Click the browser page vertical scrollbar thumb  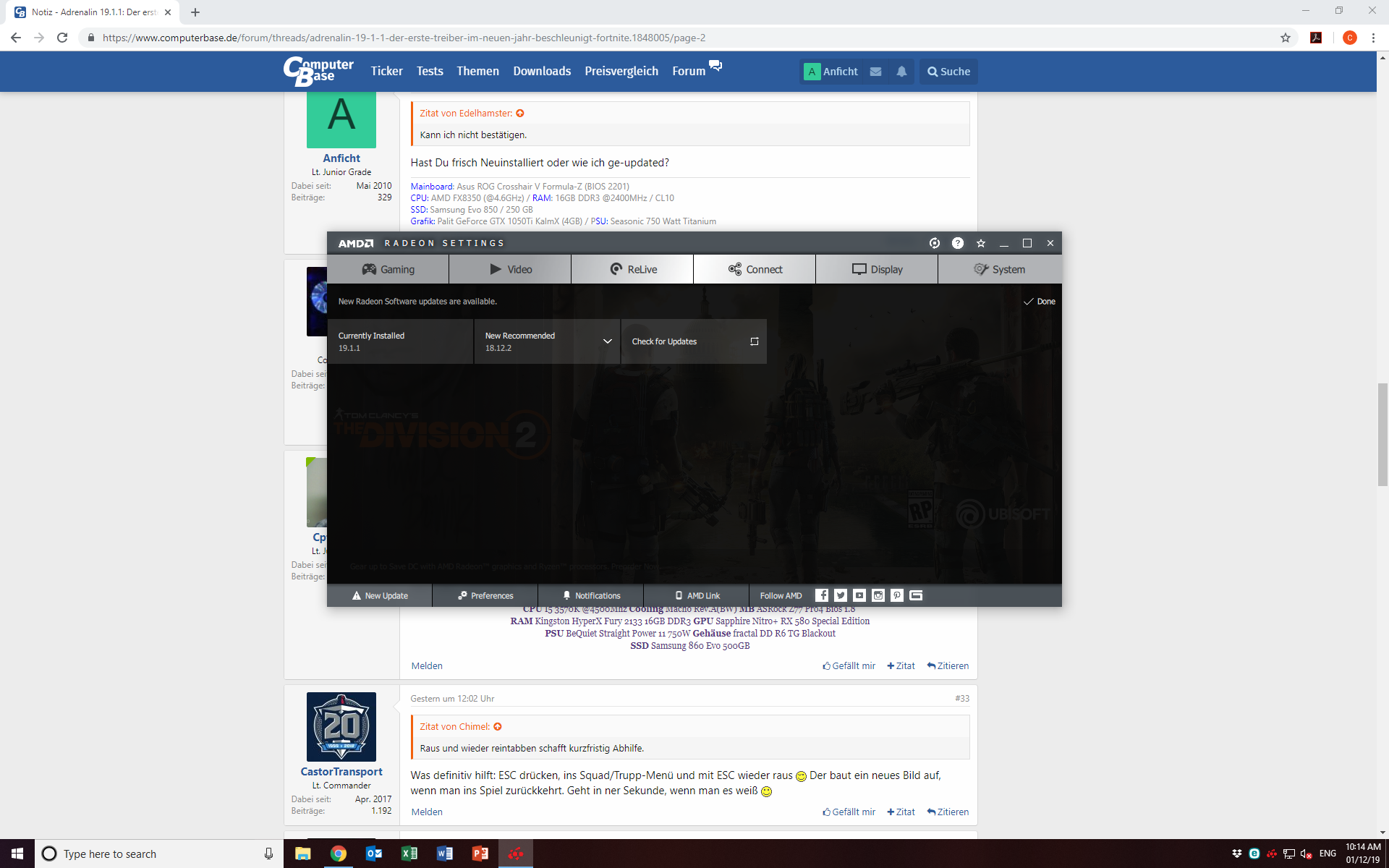[x=1382, y=434]
